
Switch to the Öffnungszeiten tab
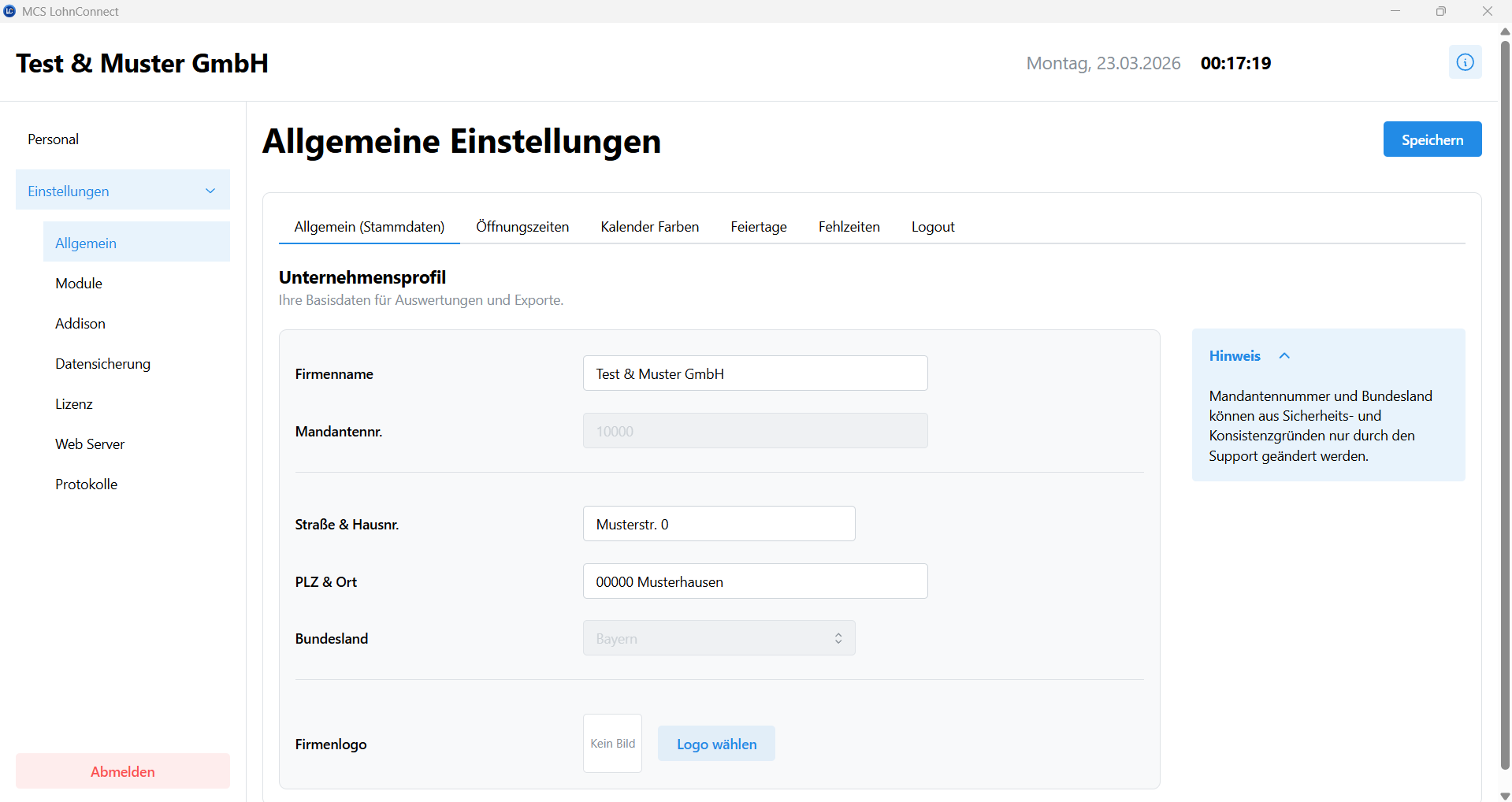[522, 226]
